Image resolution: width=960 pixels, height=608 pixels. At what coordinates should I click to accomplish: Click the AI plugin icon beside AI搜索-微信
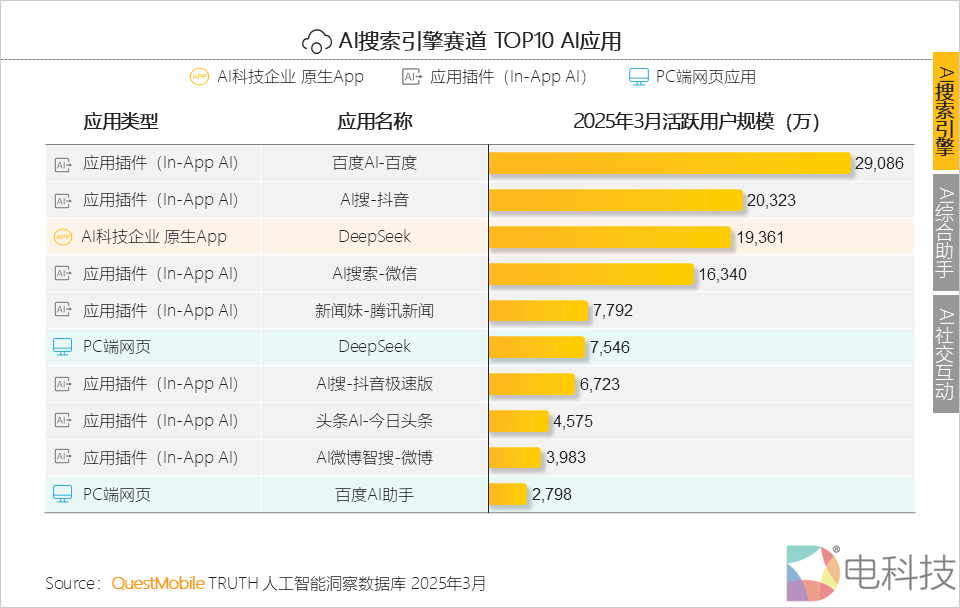63,273
